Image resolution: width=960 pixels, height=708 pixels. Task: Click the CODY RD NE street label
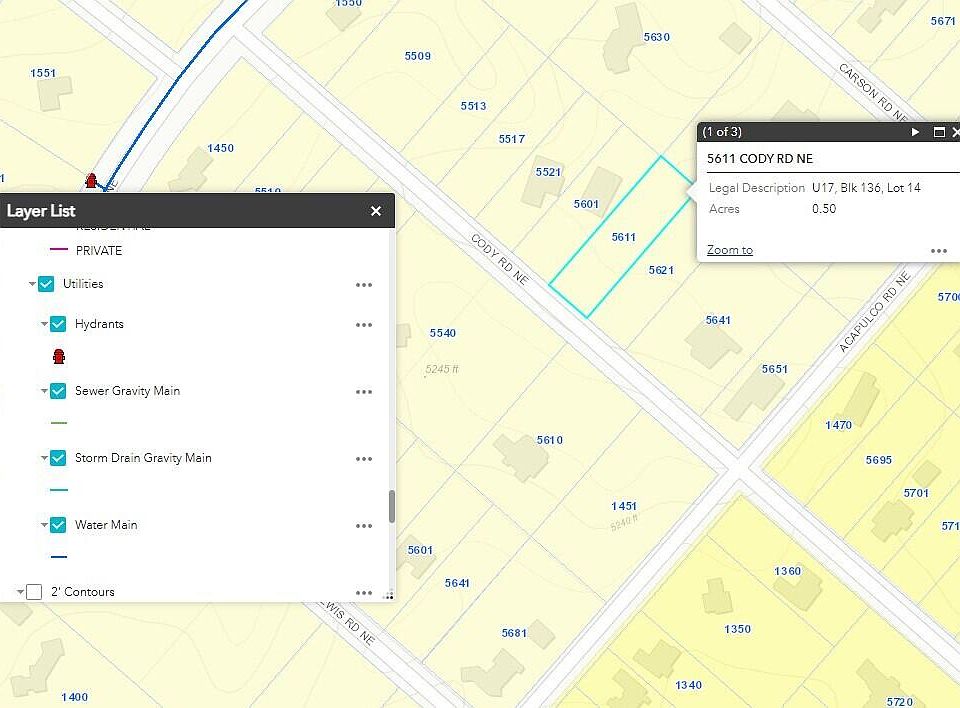point(500,259)
